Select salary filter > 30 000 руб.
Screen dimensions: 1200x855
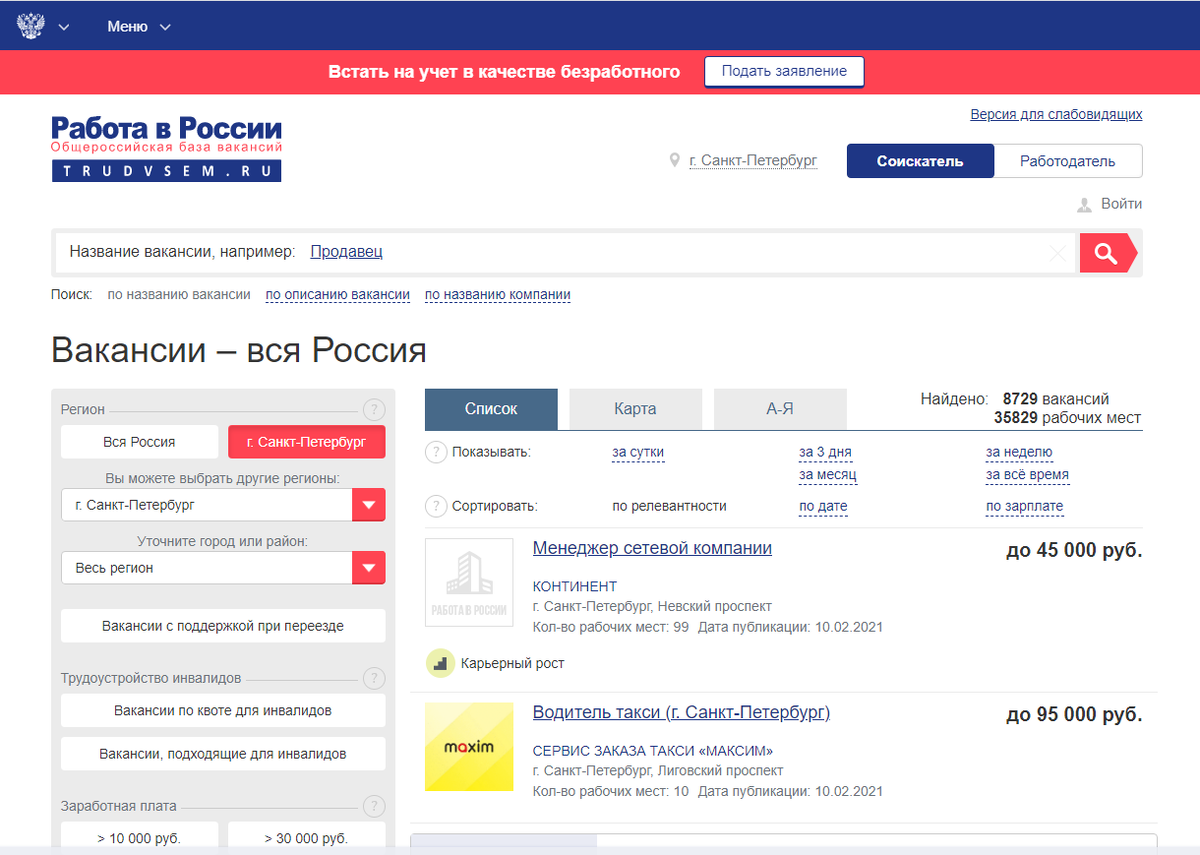tap(306, 838)
